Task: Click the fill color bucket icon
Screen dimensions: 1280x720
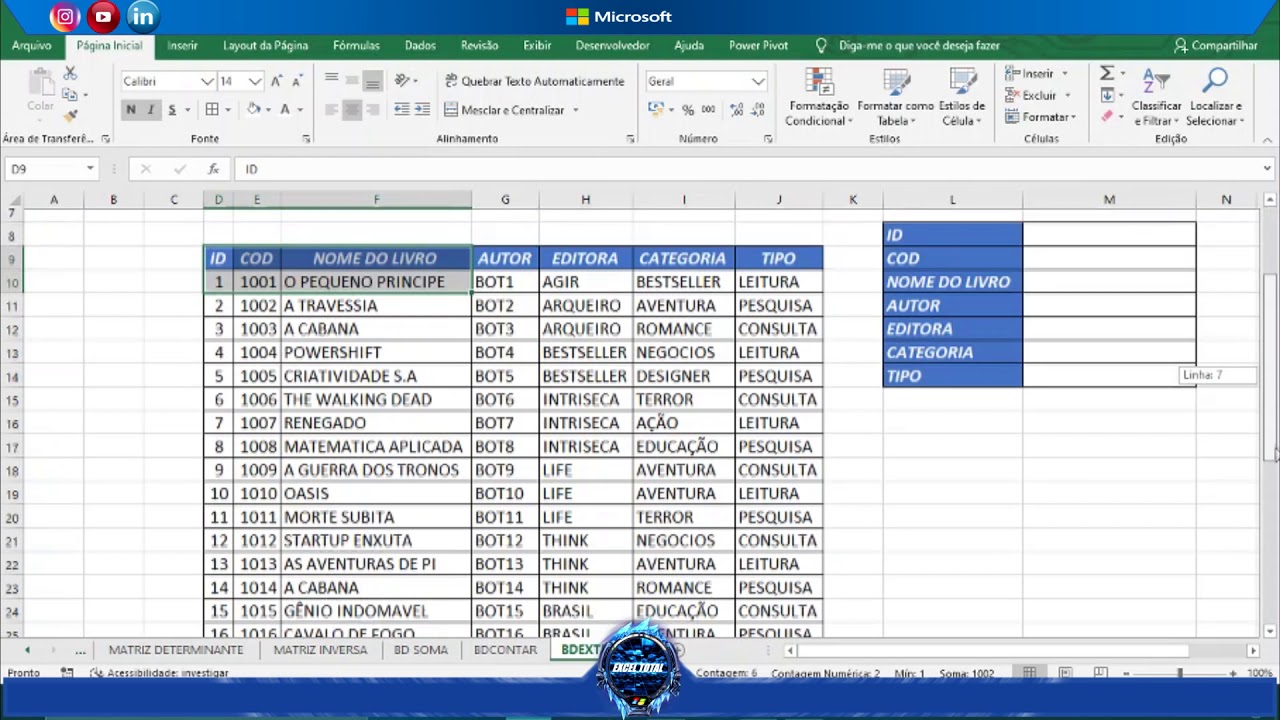Action: tap(254, 110)
